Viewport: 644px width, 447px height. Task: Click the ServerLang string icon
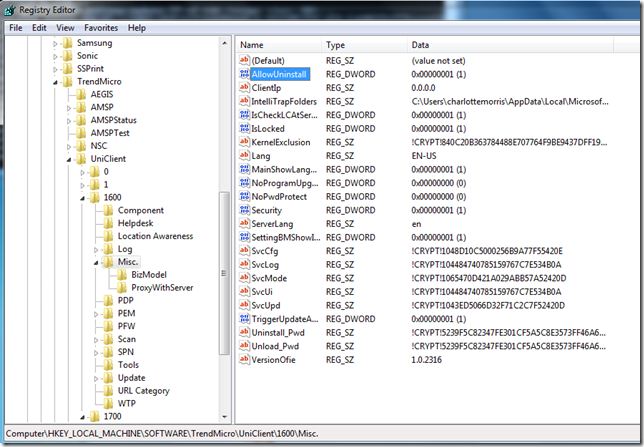(244, 224)
